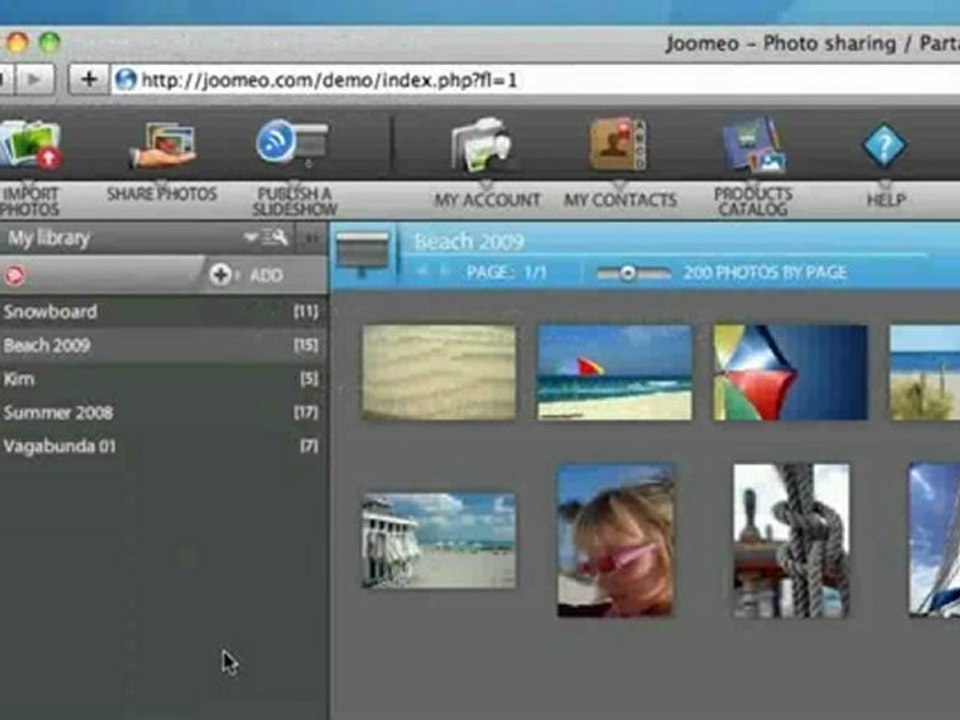Click the library search tools icon
960x720 pixels.
[x=275, y=237]
